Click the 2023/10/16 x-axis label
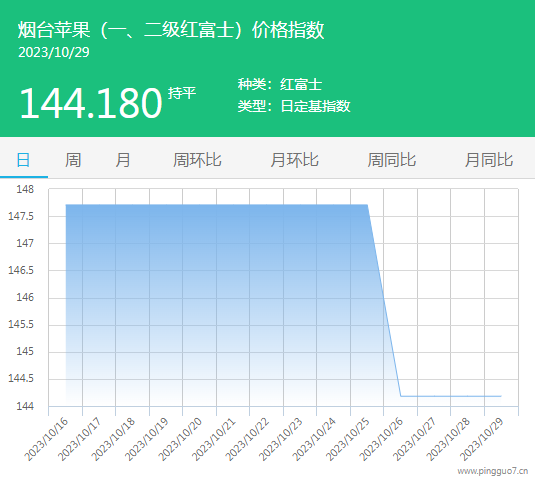Screen dimensions: 535x482 (x=46, y=439)
